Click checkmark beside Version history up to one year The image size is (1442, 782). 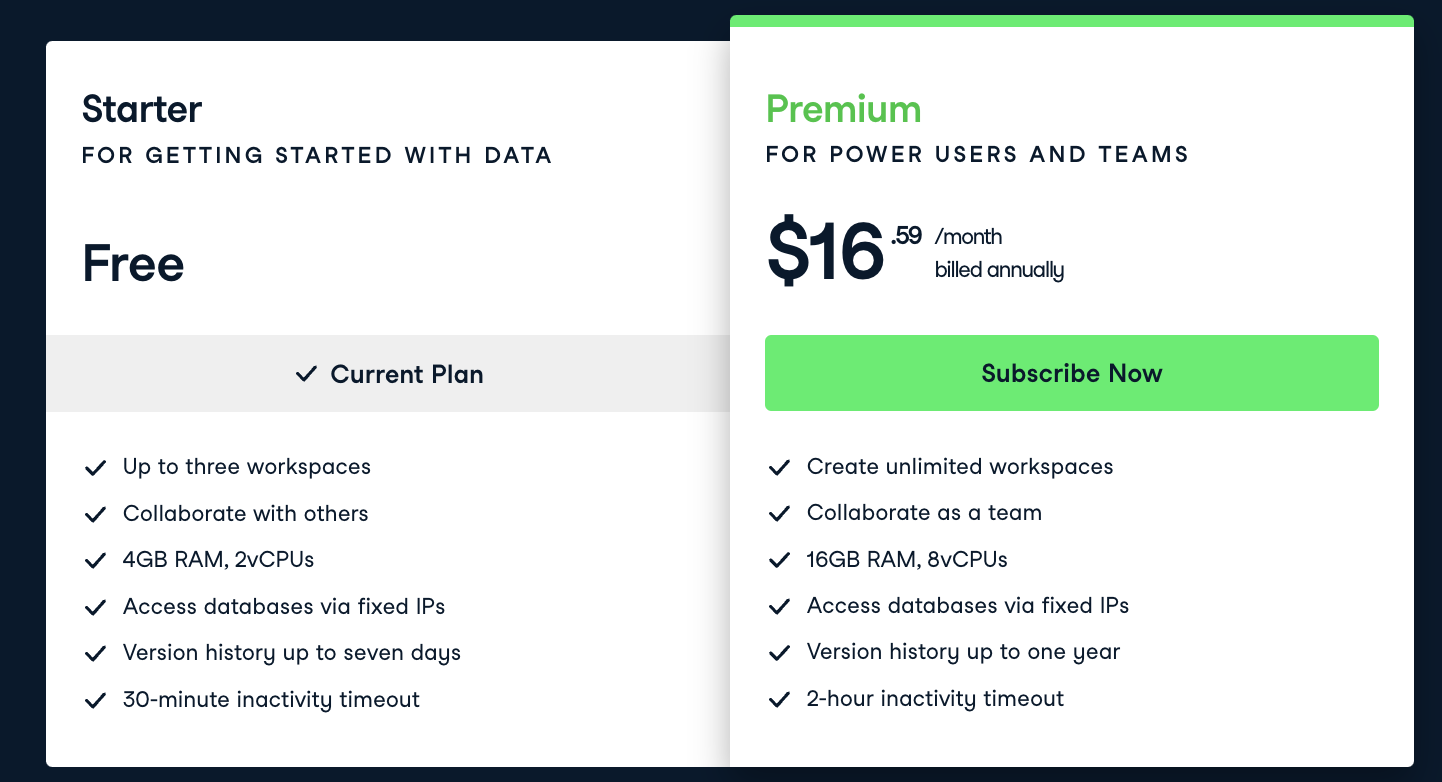[x=779, y=653]
